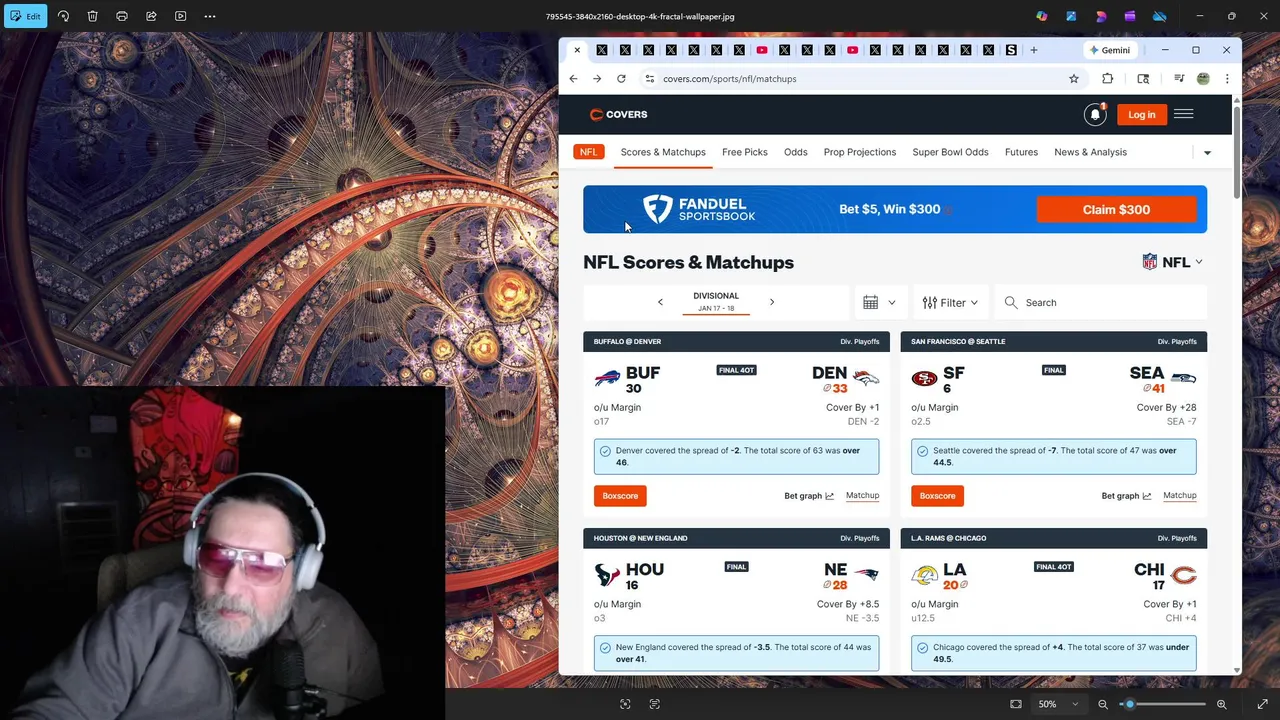This screenshot has width=1280, height=720.
Task: Go forward in Chrome
Action: pos(597,79)
